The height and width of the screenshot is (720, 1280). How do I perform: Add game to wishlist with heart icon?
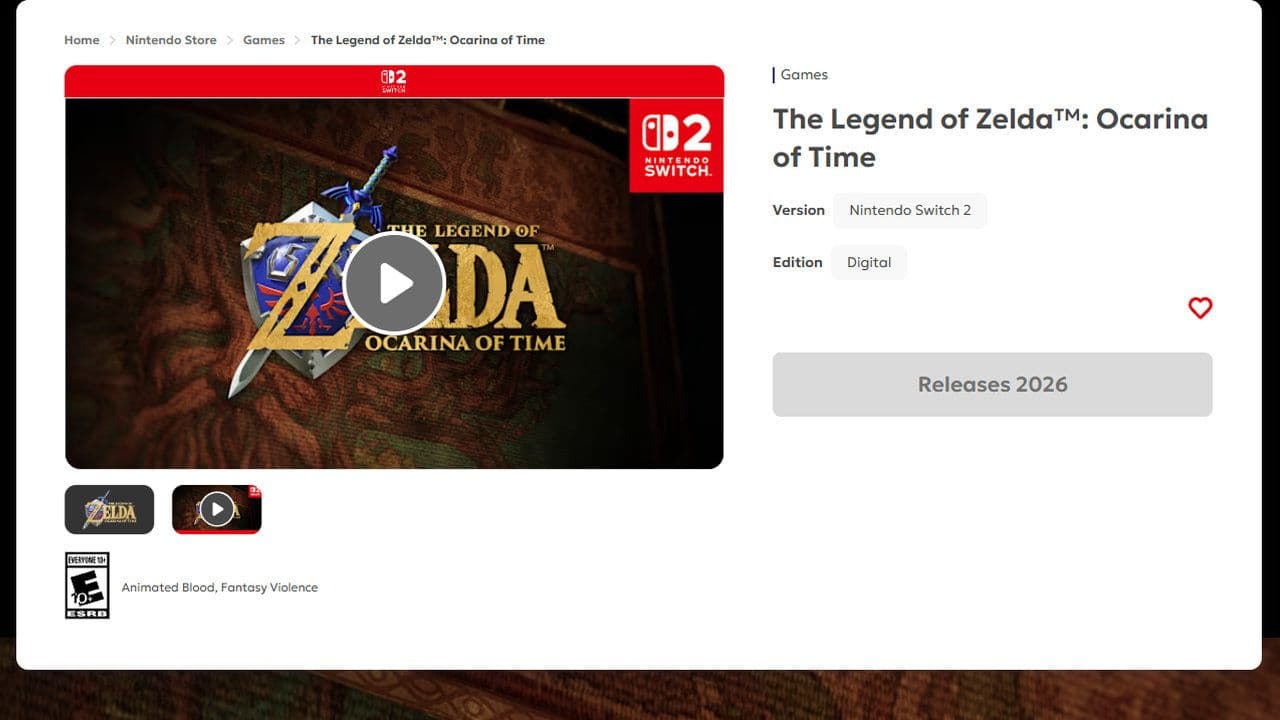1200,308
